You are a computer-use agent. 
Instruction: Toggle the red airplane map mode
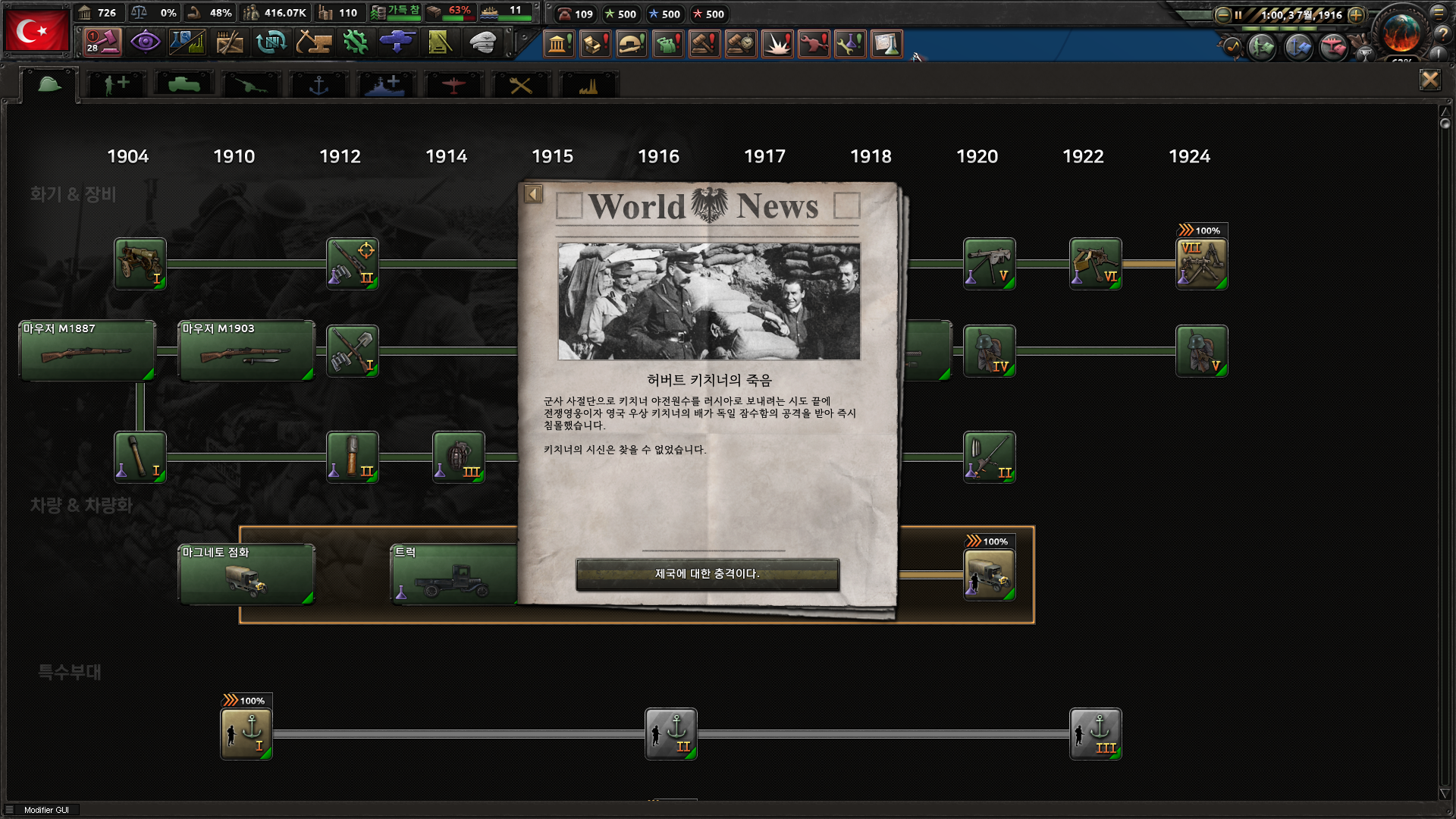[x=1332, y=48]
